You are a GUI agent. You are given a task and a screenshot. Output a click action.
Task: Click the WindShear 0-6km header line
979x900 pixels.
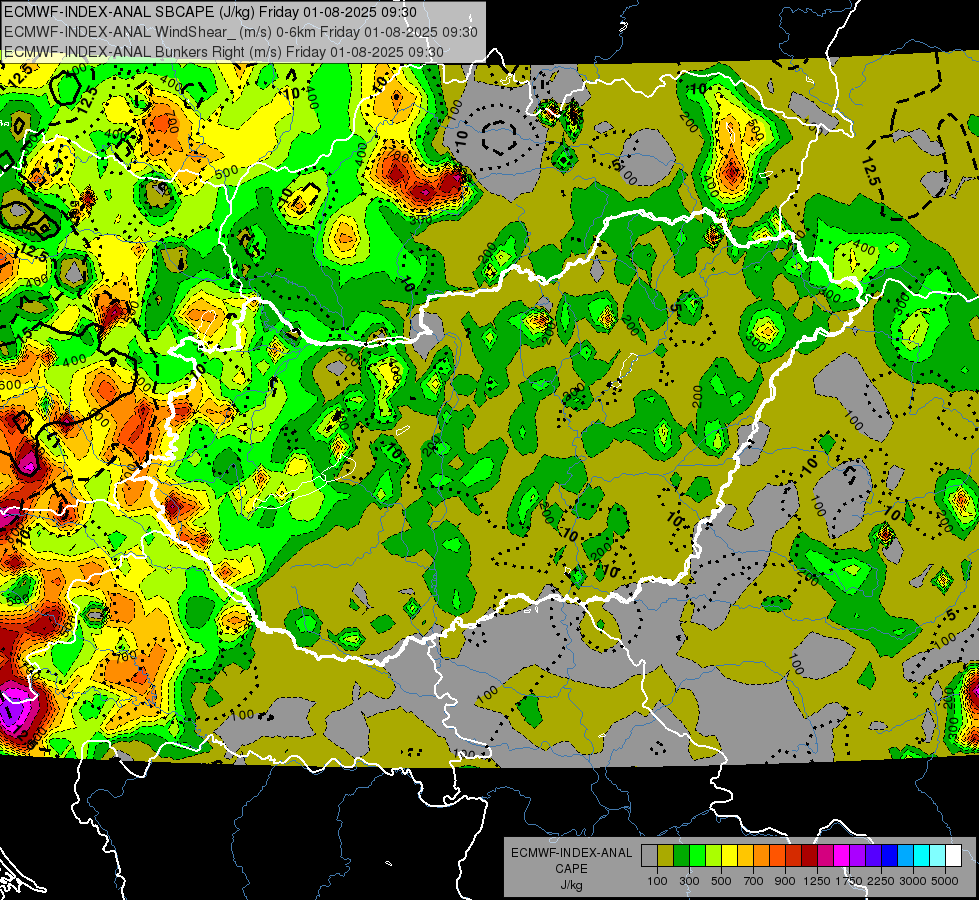coord(241,32)
